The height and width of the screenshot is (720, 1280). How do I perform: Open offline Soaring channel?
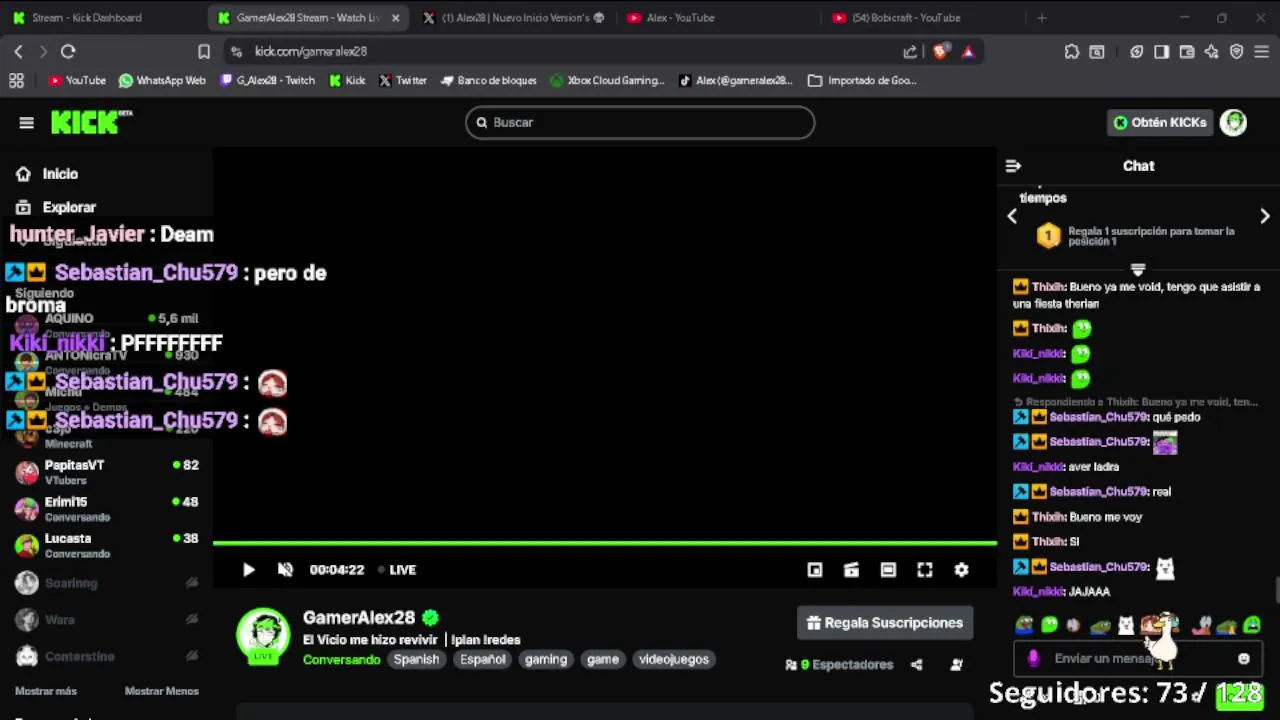(106, 583)
